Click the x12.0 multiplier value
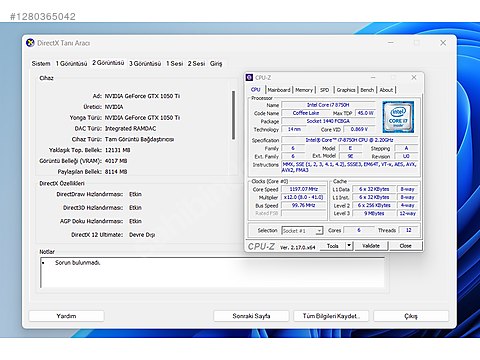This screenshot has width=480, height=360. pos(304,197)
